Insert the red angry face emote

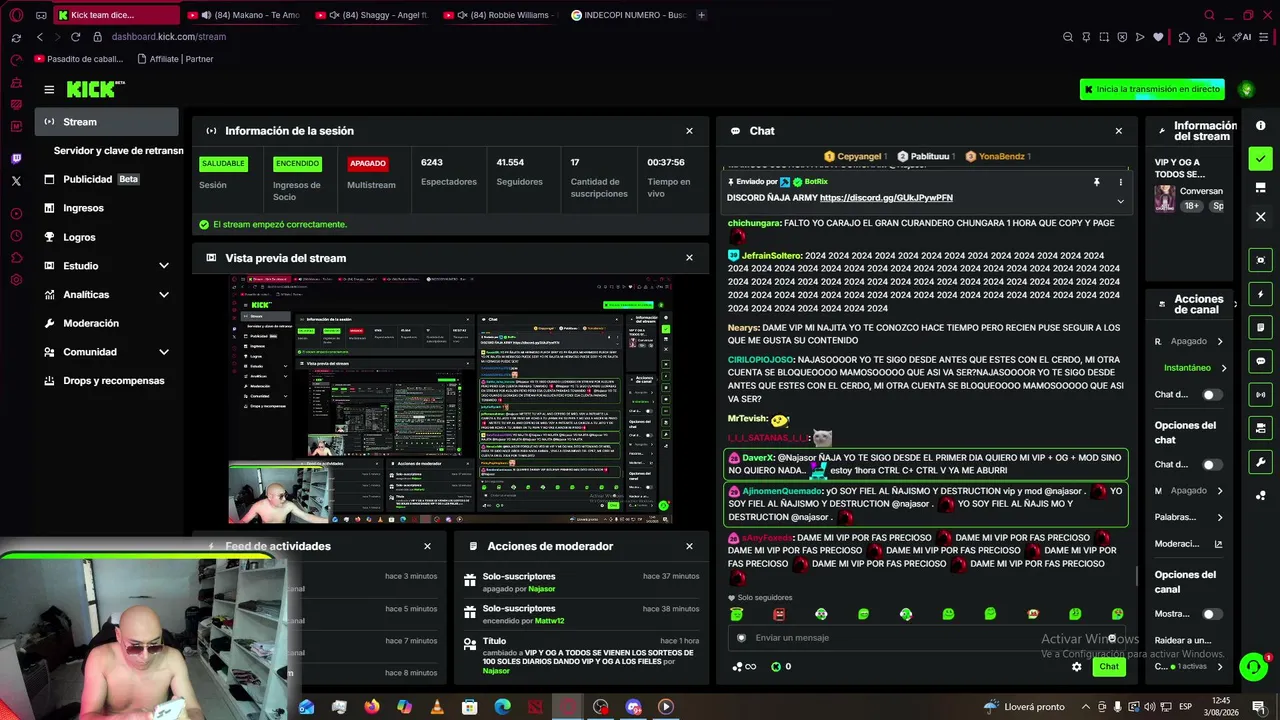pos(779,614)
